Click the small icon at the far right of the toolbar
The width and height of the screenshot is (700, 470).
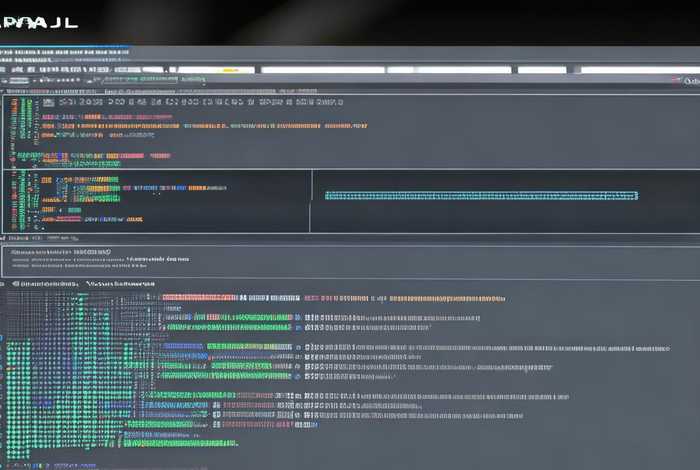[x=690, y=82]
